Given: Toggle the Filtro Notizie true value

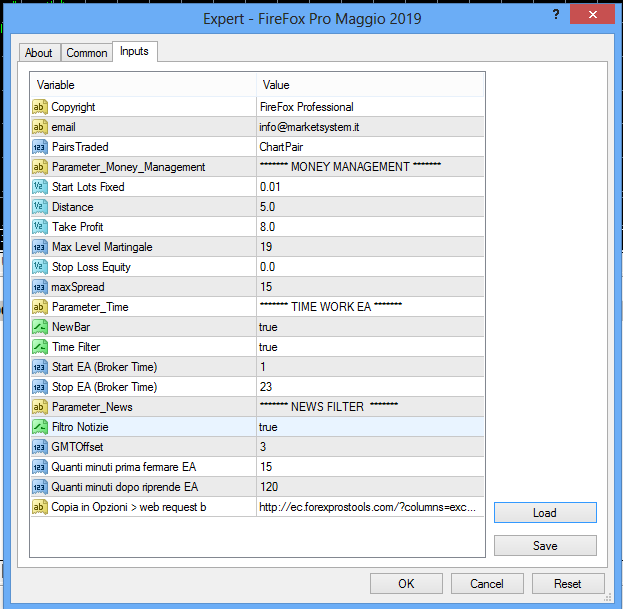Looking at the screenshot, I should click(370, 427).
